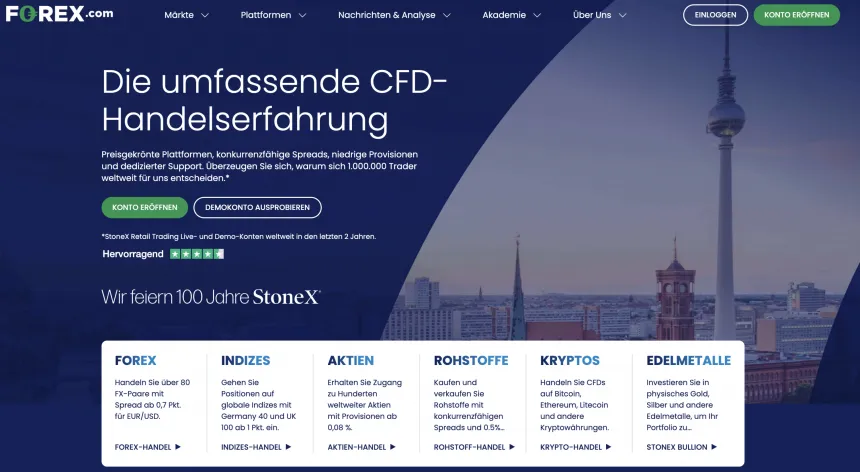Expand the Nachrichten & Analyse chevron

446,15
